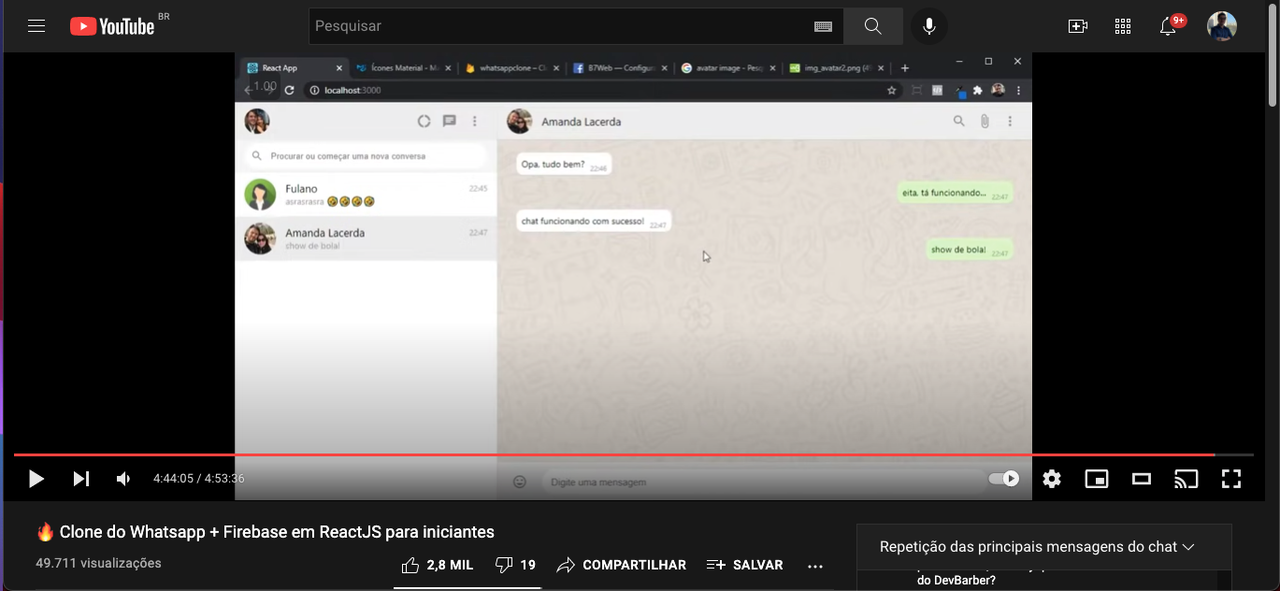This screenshot has width=1280, height=591.
Task: Click the COMPARTILHAR share button
Action: click(x=622, y=565)
